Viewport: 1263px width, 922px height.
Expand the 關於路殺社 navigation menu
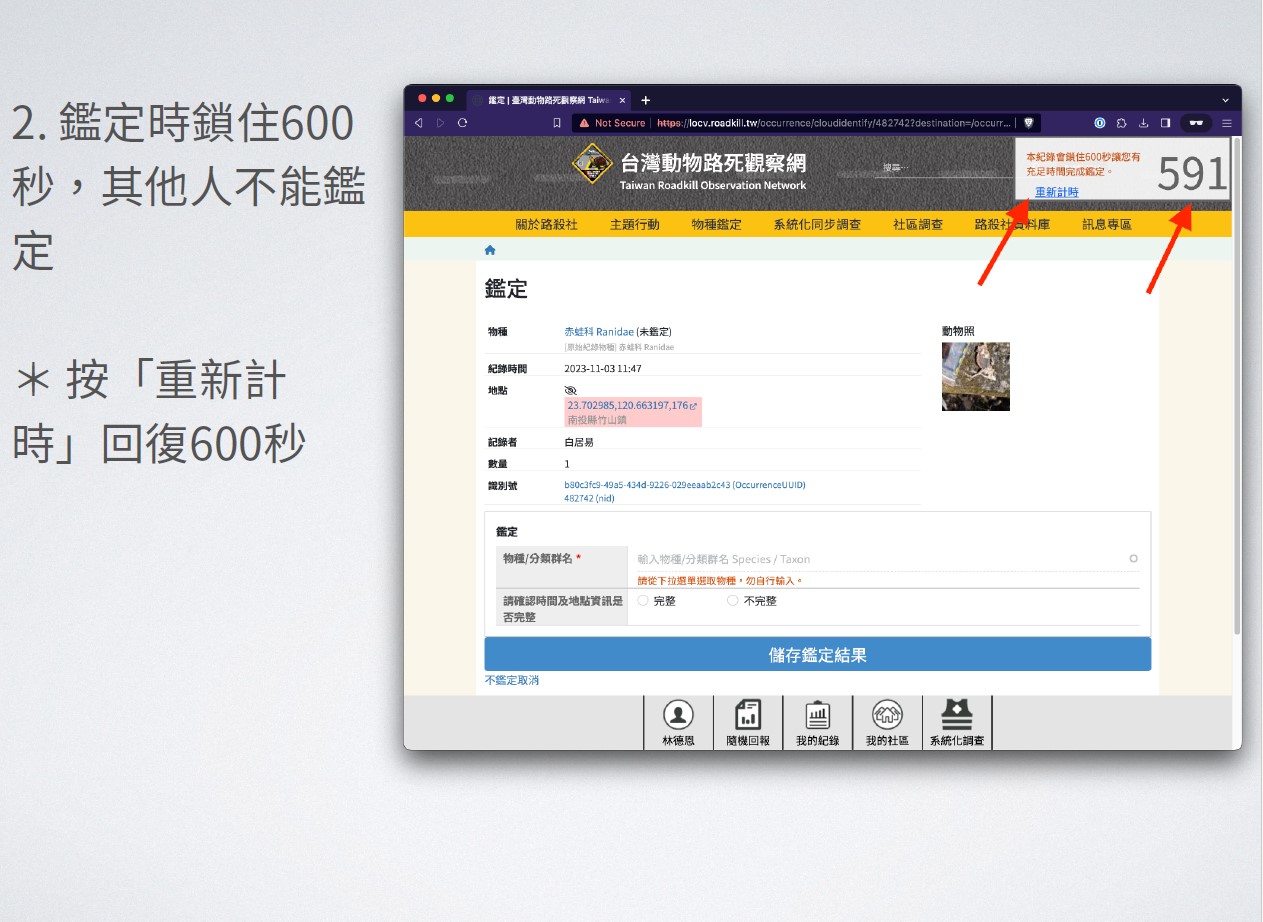click(546, 225)
